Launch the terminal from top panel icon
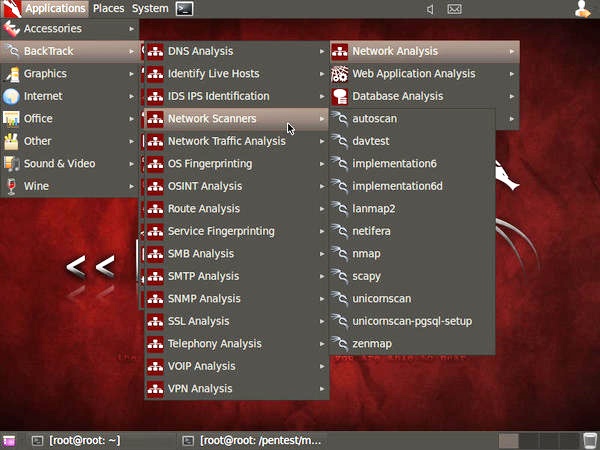 [x=184, y=9]
